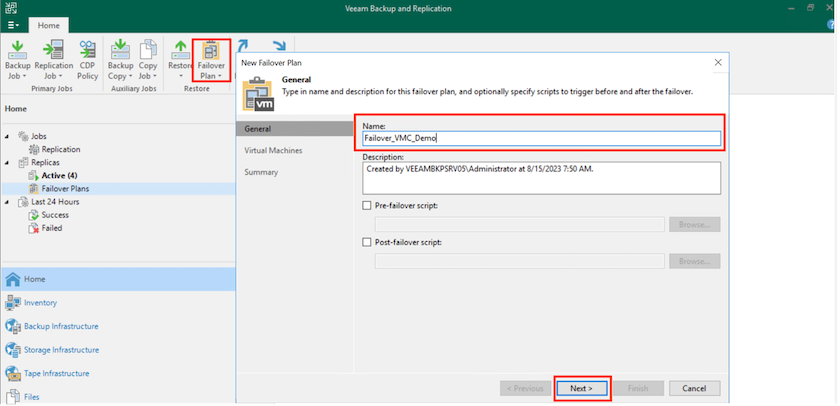Click the Backup Copy ribbon icon
840x406 pixels.
[x=120, y=58]
